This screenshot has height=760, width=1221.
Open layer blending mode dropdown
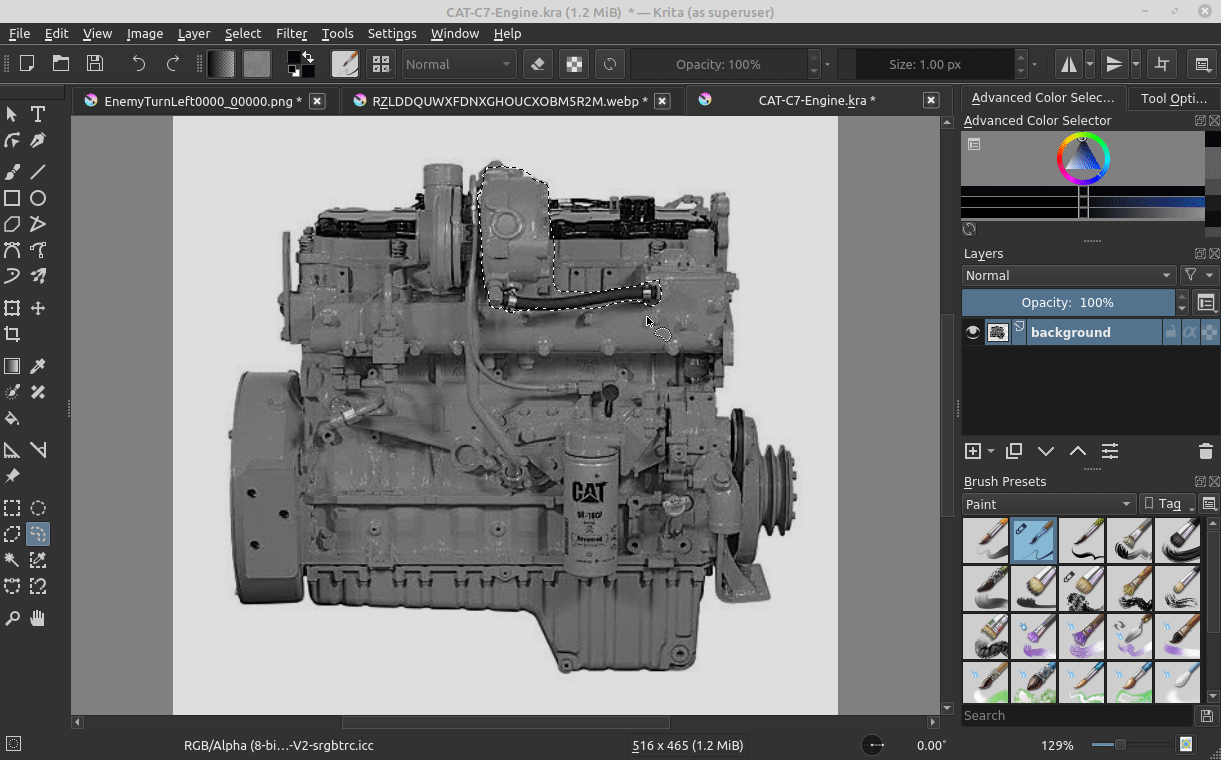point(1068,275)
